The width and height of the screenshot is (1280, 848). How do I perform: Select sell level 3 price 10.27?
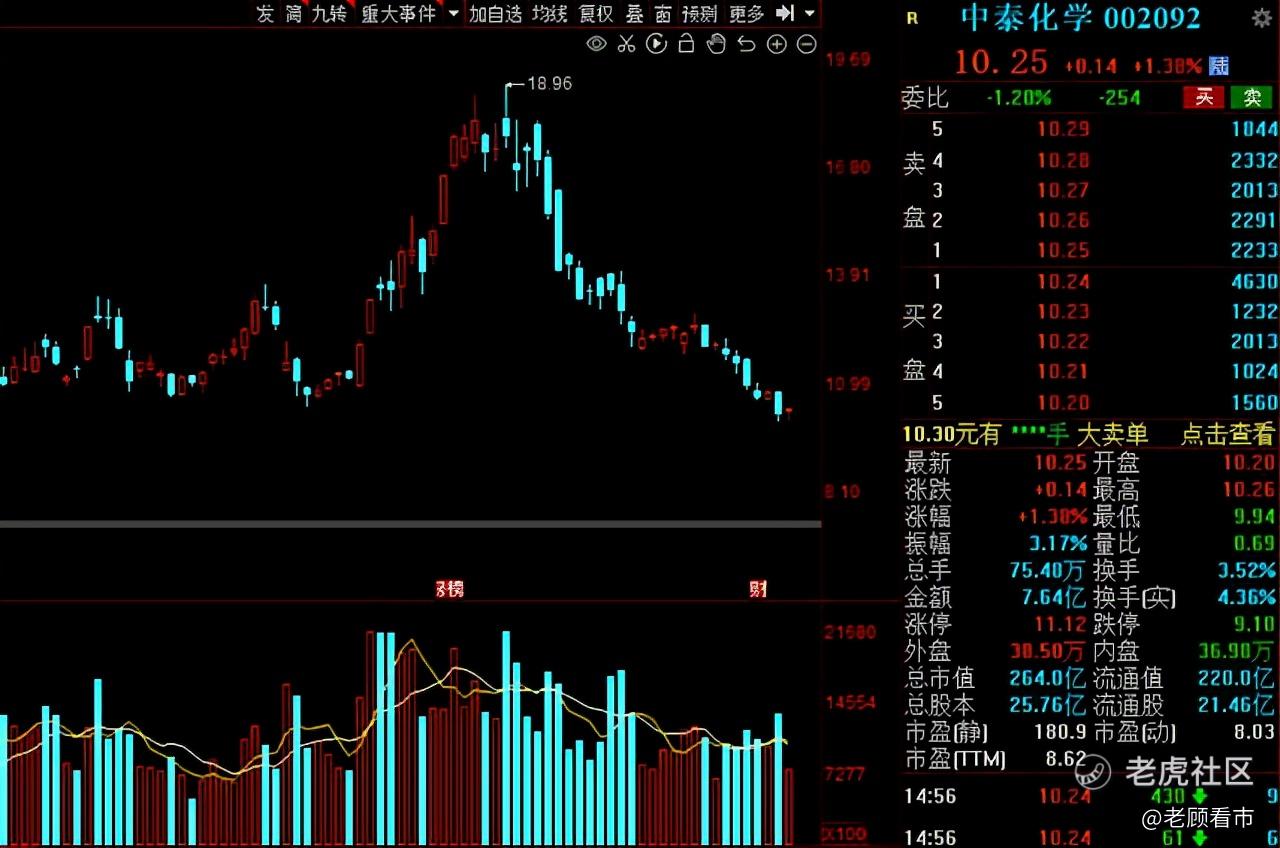tap(1062, 190)
